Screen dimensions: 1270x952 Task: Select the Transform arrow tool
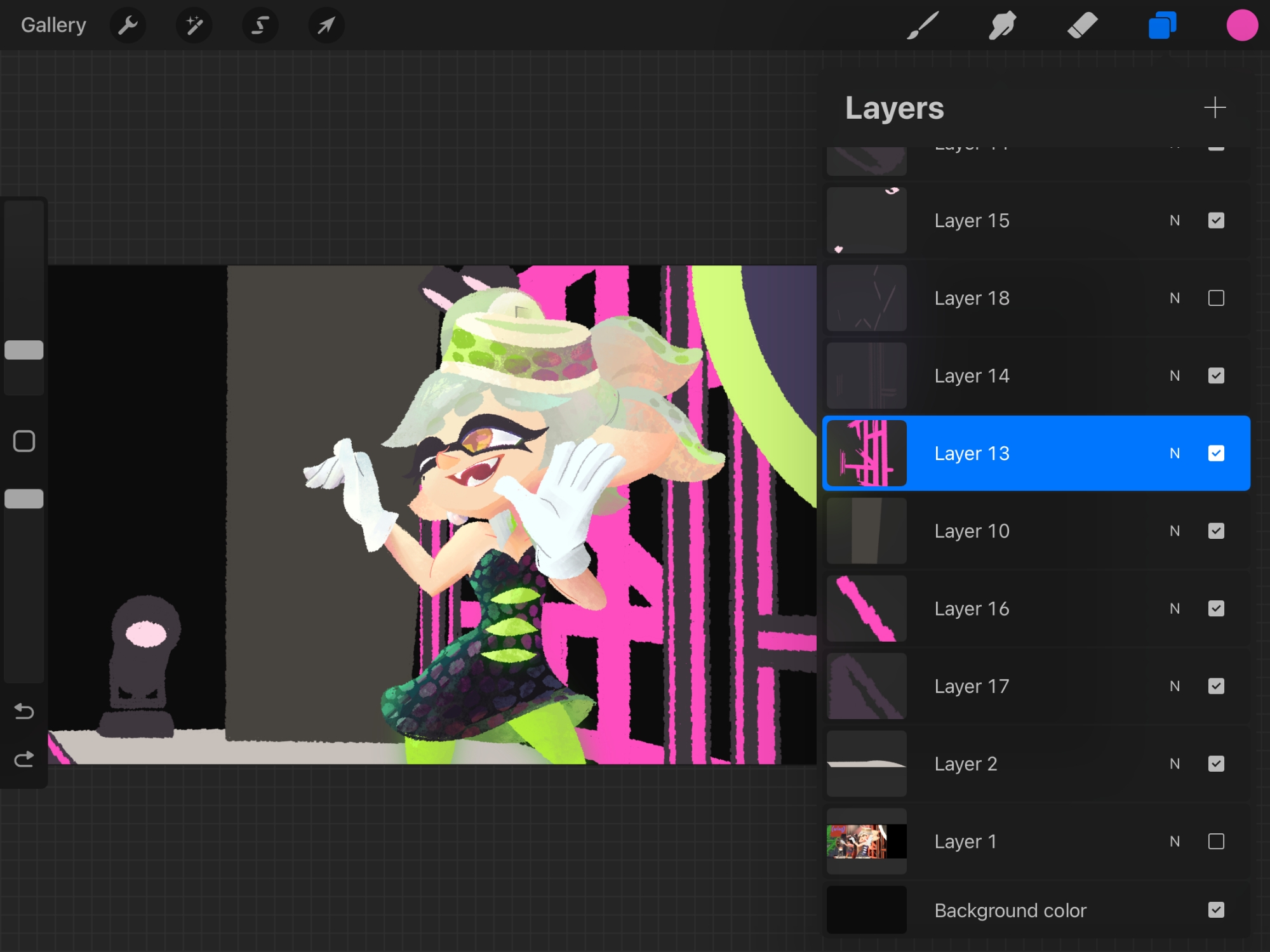click(x=326, y=26)
